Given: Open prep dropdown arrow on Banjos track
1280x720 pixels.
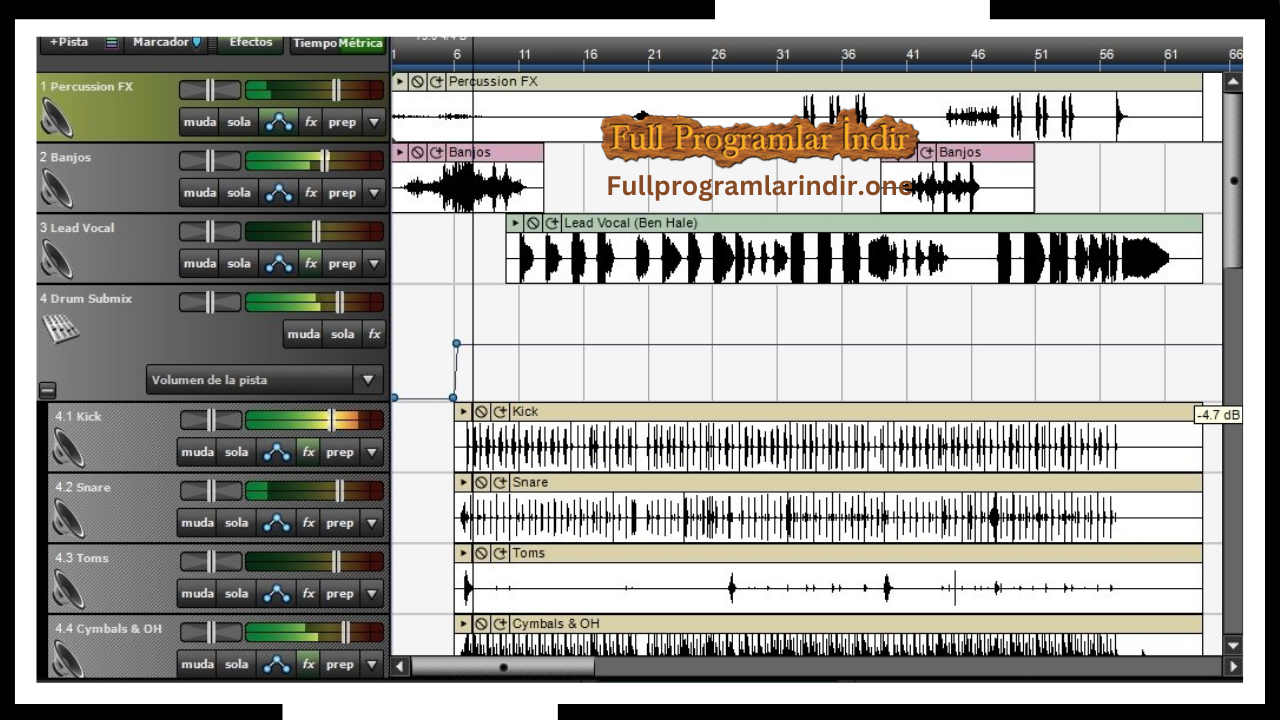Looking at the screenshot, I should click(374, 192).
